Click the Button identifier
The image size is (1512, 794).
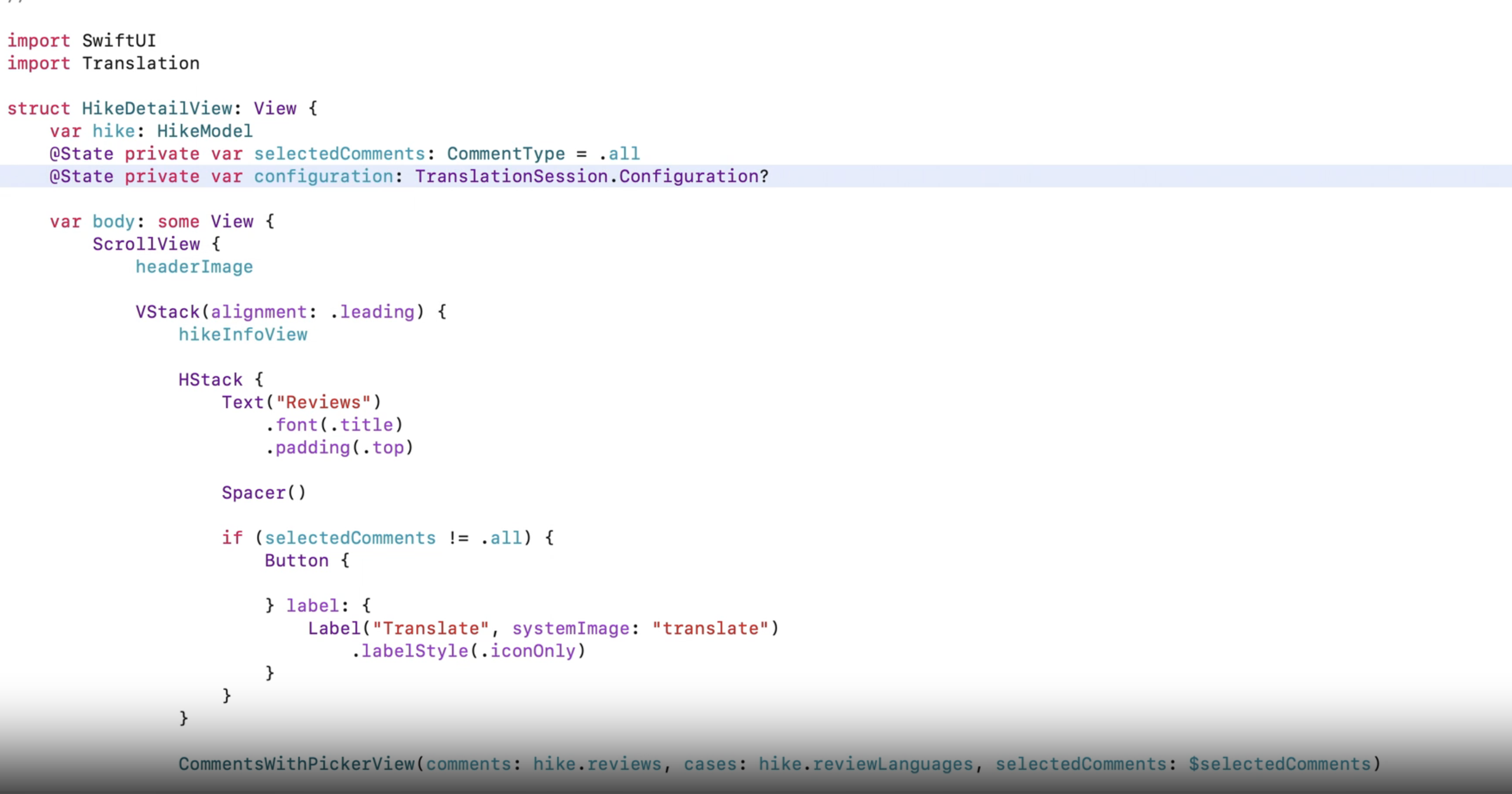pos(296,561)
